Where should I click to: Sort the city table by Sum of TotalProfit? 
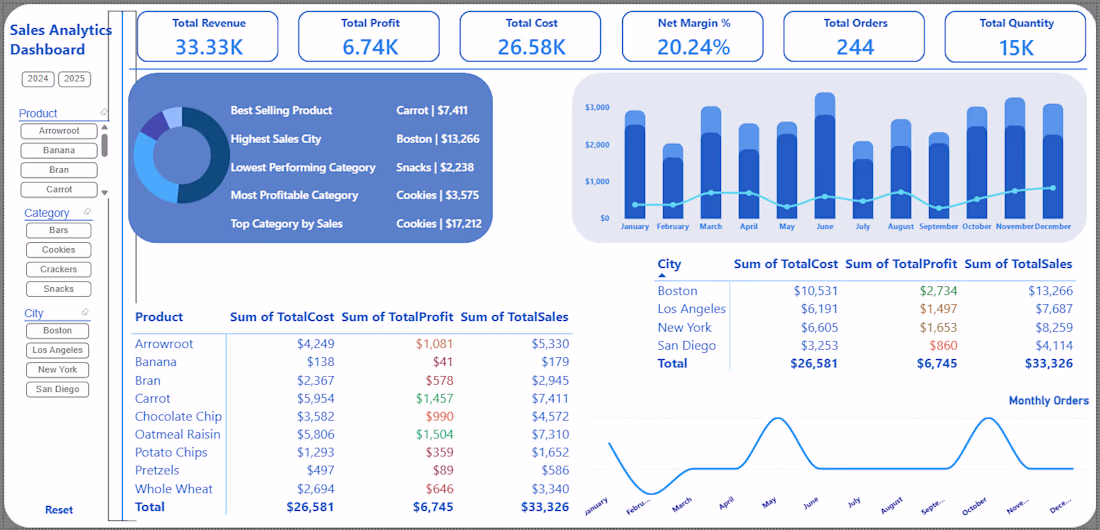pyautogui.click(x=901, y=265)
